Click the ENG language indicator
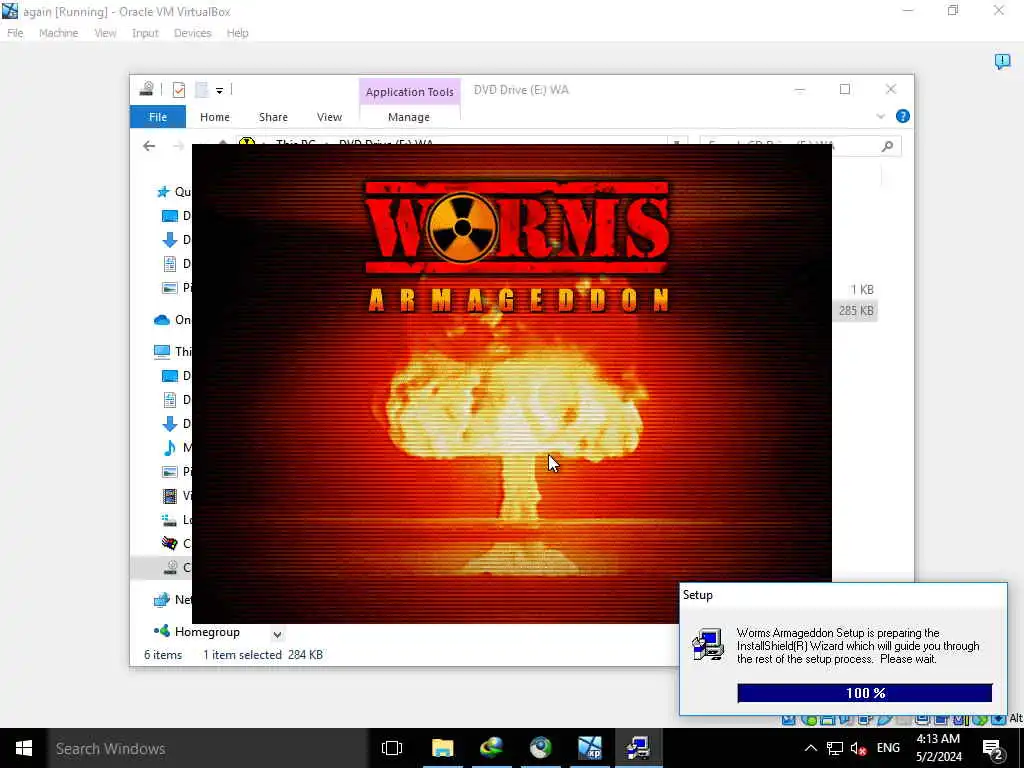The width and height of the screenshot is (1024, 768). click(888, 748)
